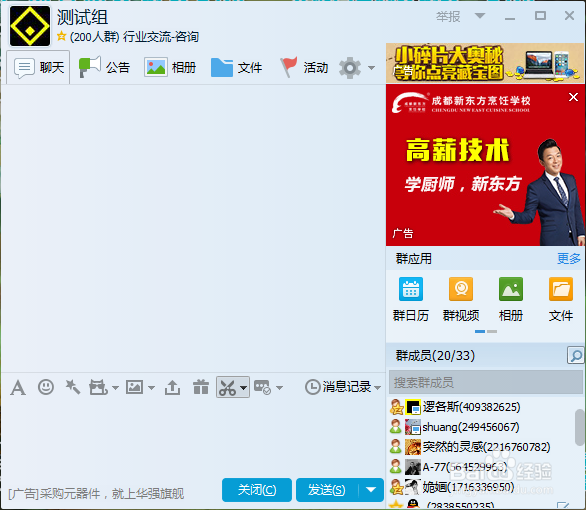This screenshot has height=510, width=586.
Task: Click the avatar of 逻各斯
Action: click(x=413, y=407)
